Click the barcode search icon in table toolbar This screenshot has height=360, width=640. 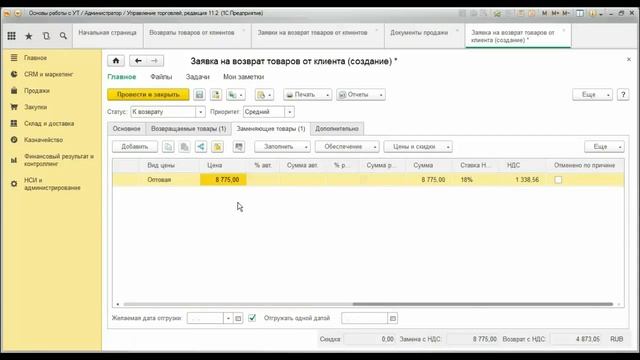coord(239,147)
